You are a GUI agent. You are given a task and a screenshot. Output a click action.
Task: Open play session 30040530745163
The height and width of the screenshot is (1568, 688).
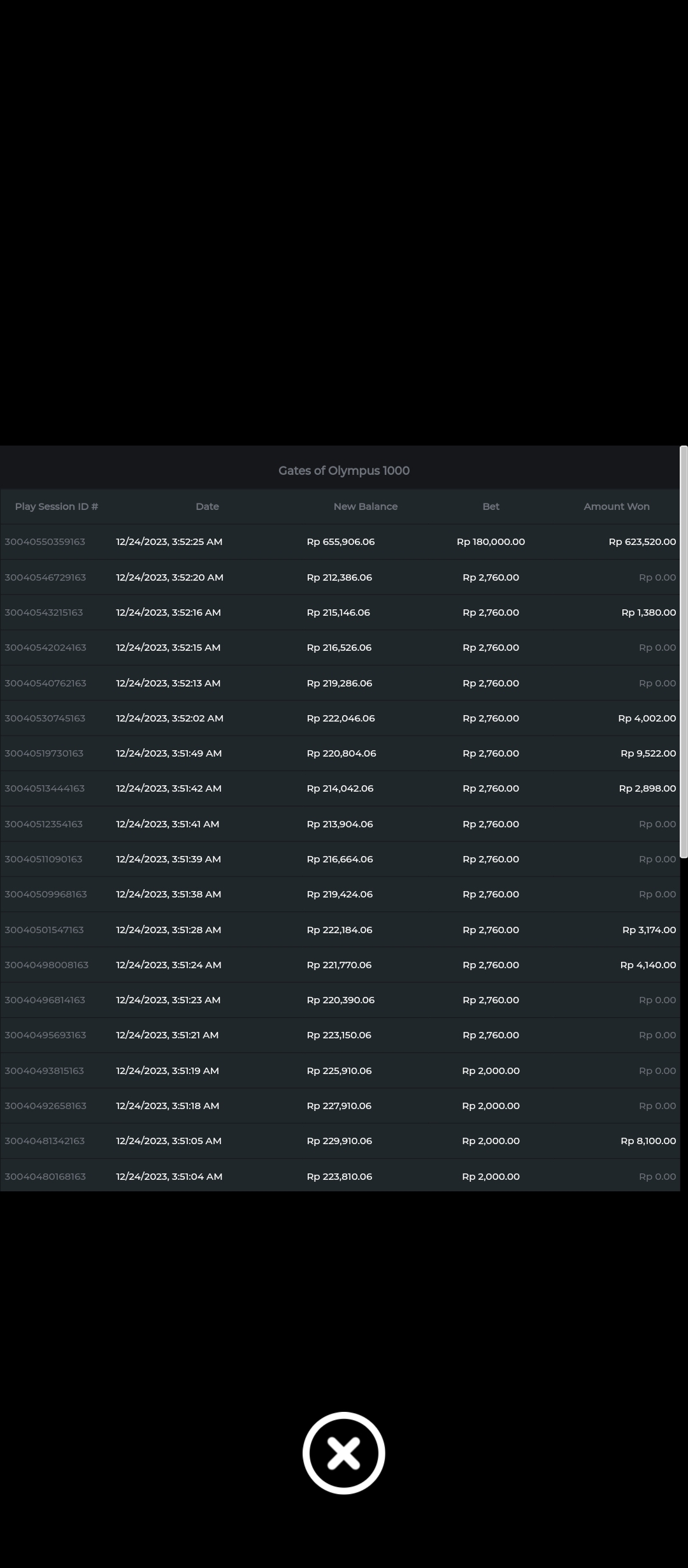tap(45, 718)
